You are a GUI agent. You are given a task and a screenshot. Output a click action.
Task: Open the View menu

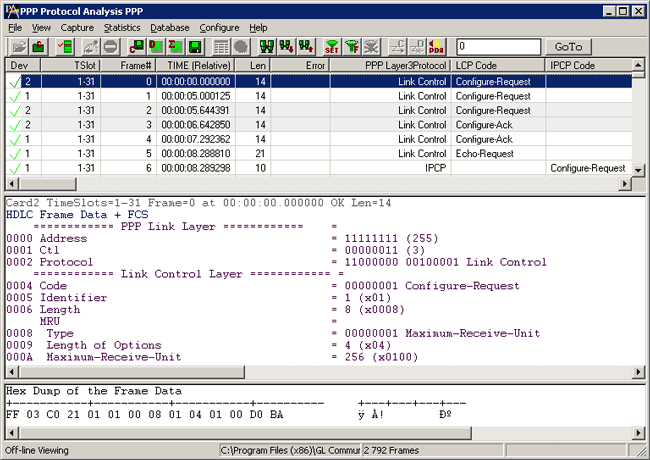tap(41, 28)
